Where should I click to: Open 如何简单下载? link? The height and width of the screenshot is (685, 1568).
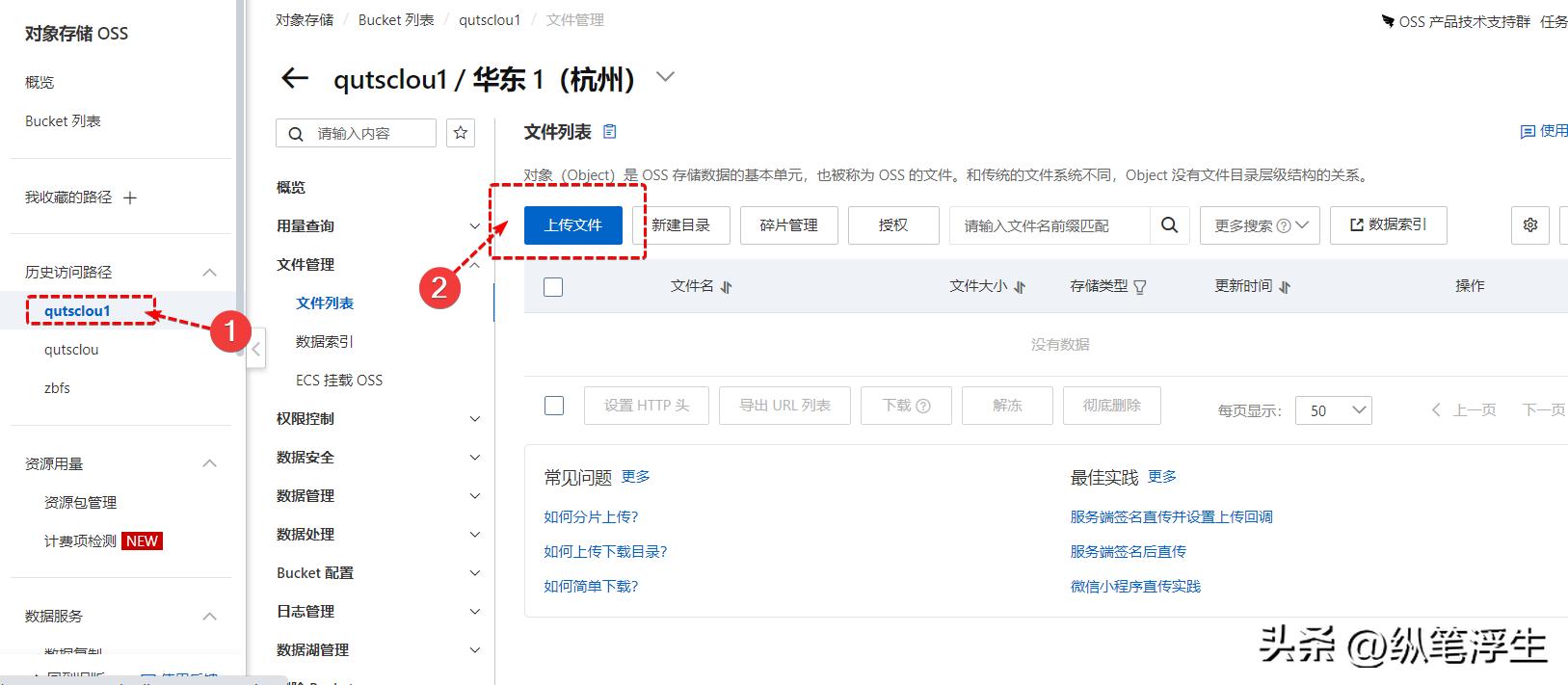tap(591, 587)
